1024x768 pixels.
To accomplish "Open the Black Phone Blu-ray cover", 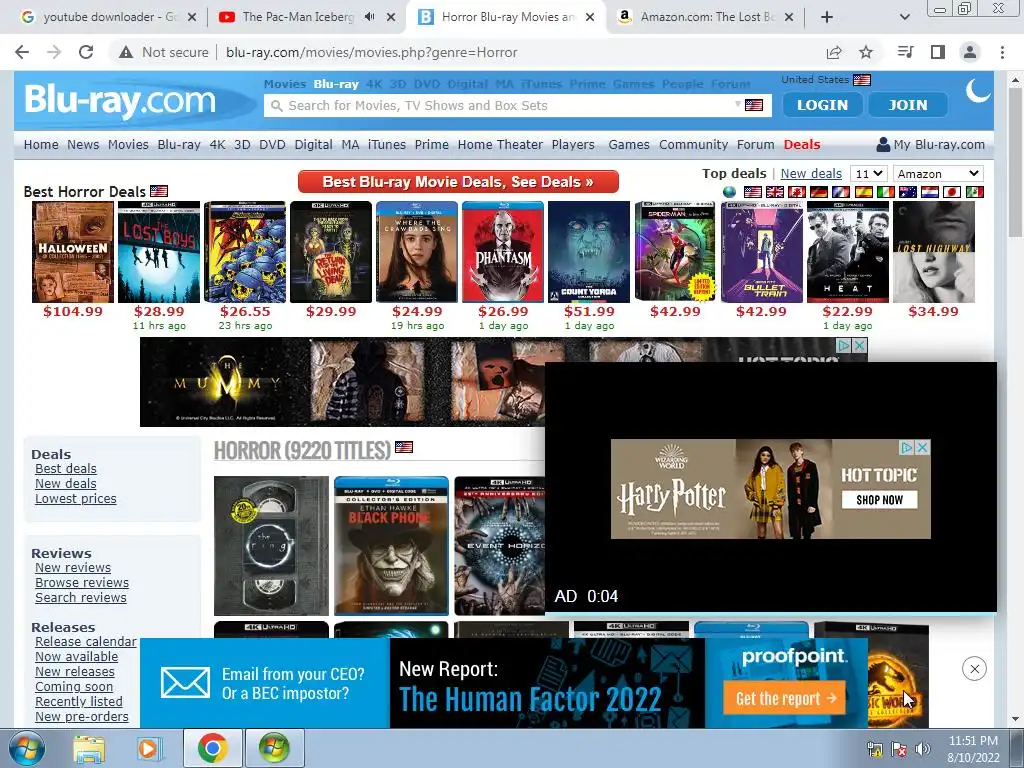I will click(391, 546).
